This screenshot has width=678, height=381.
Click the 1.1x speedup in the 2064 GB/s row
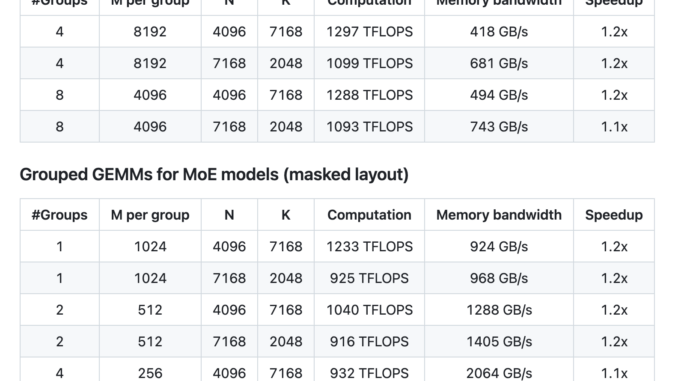[614, 373]
